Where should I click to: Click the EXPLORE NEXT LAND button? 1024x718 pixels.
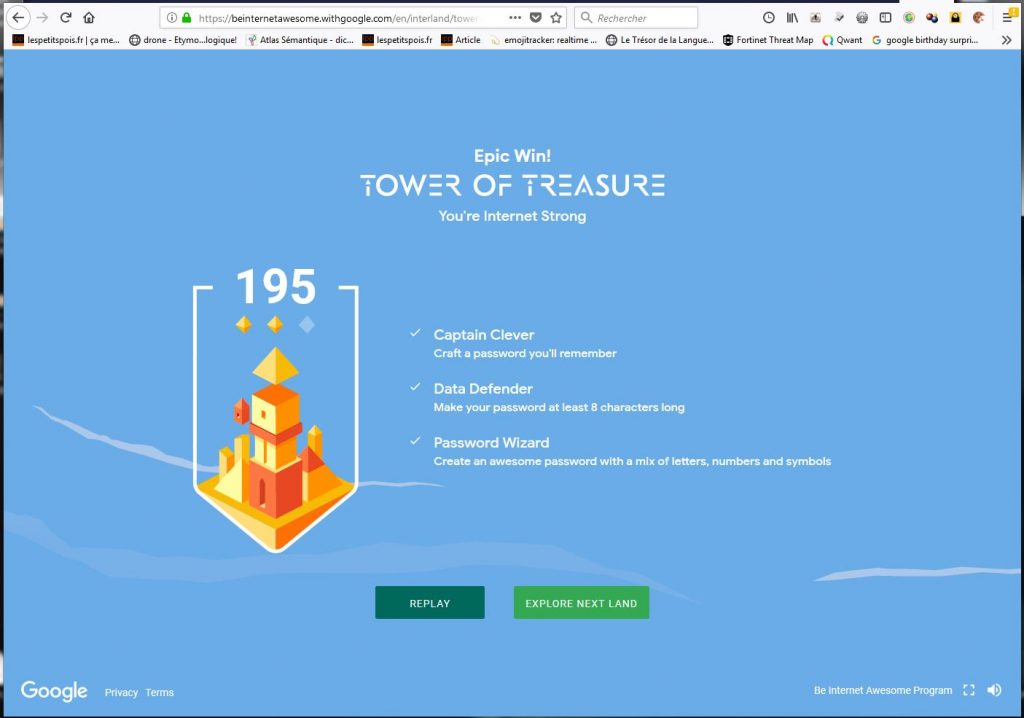(x=581, y=603)
